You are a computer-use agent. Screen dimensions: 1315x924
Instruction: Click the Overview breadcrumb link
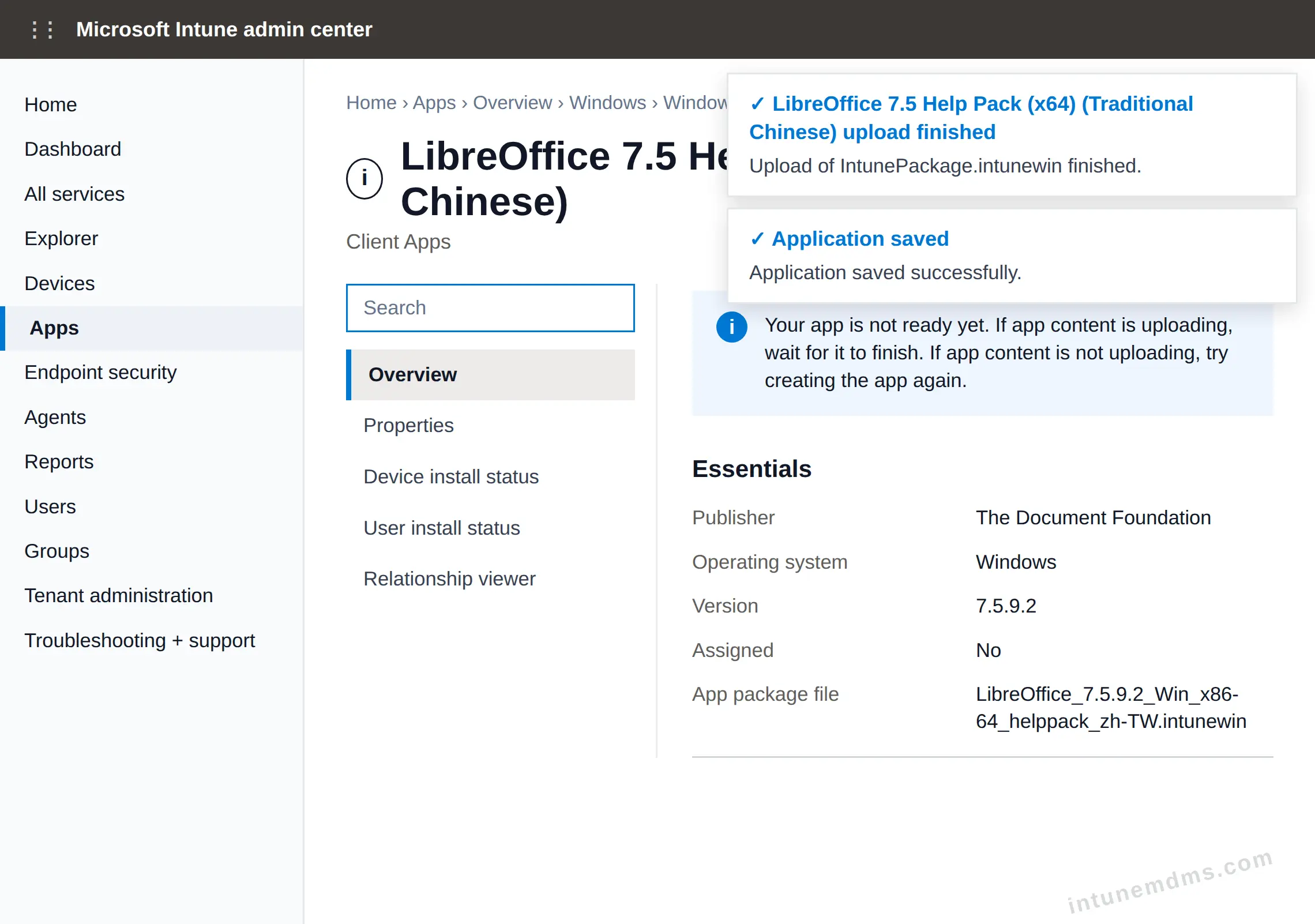[512, 103]
